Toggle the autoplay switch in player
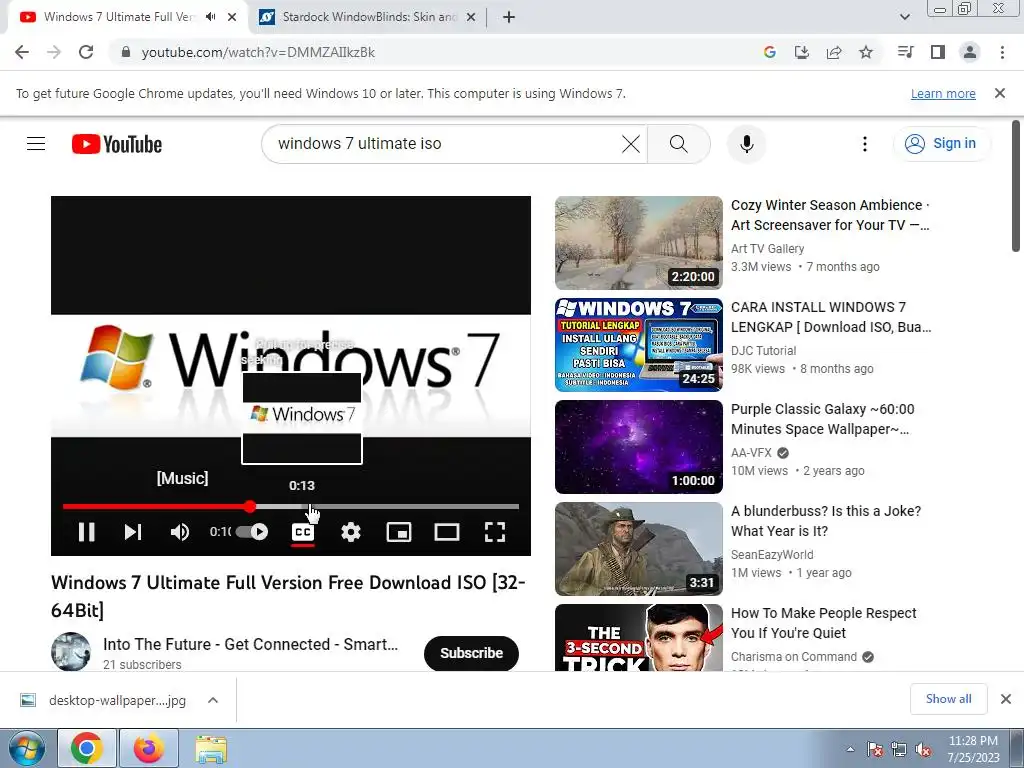 (252, 532)
